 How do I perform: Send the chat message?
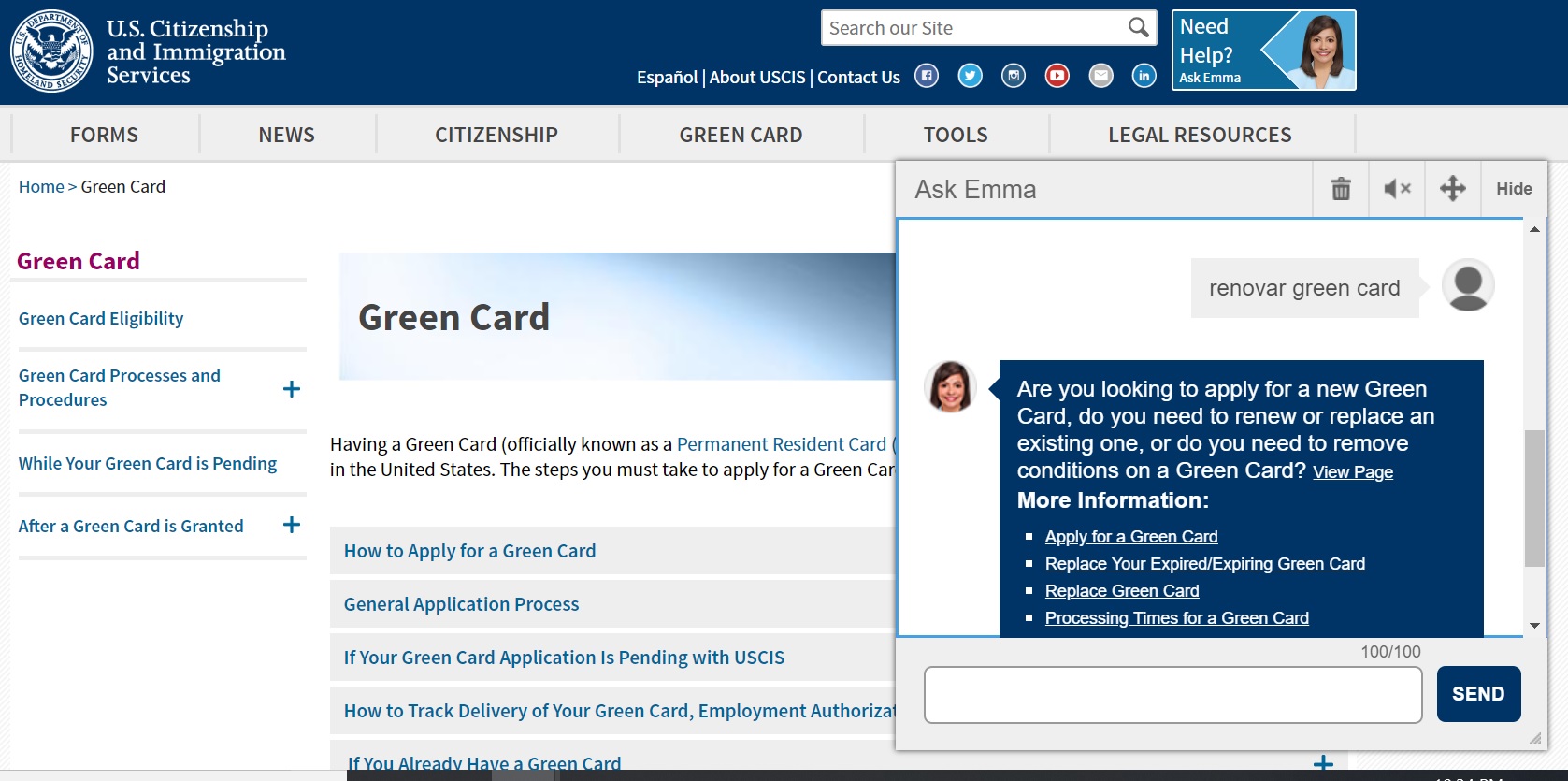tap(1478, 694)
